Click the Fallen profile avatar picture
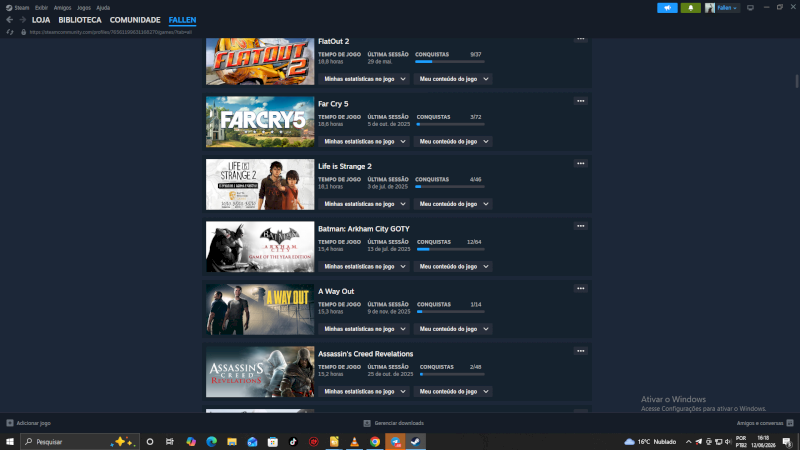 [710, 8]
